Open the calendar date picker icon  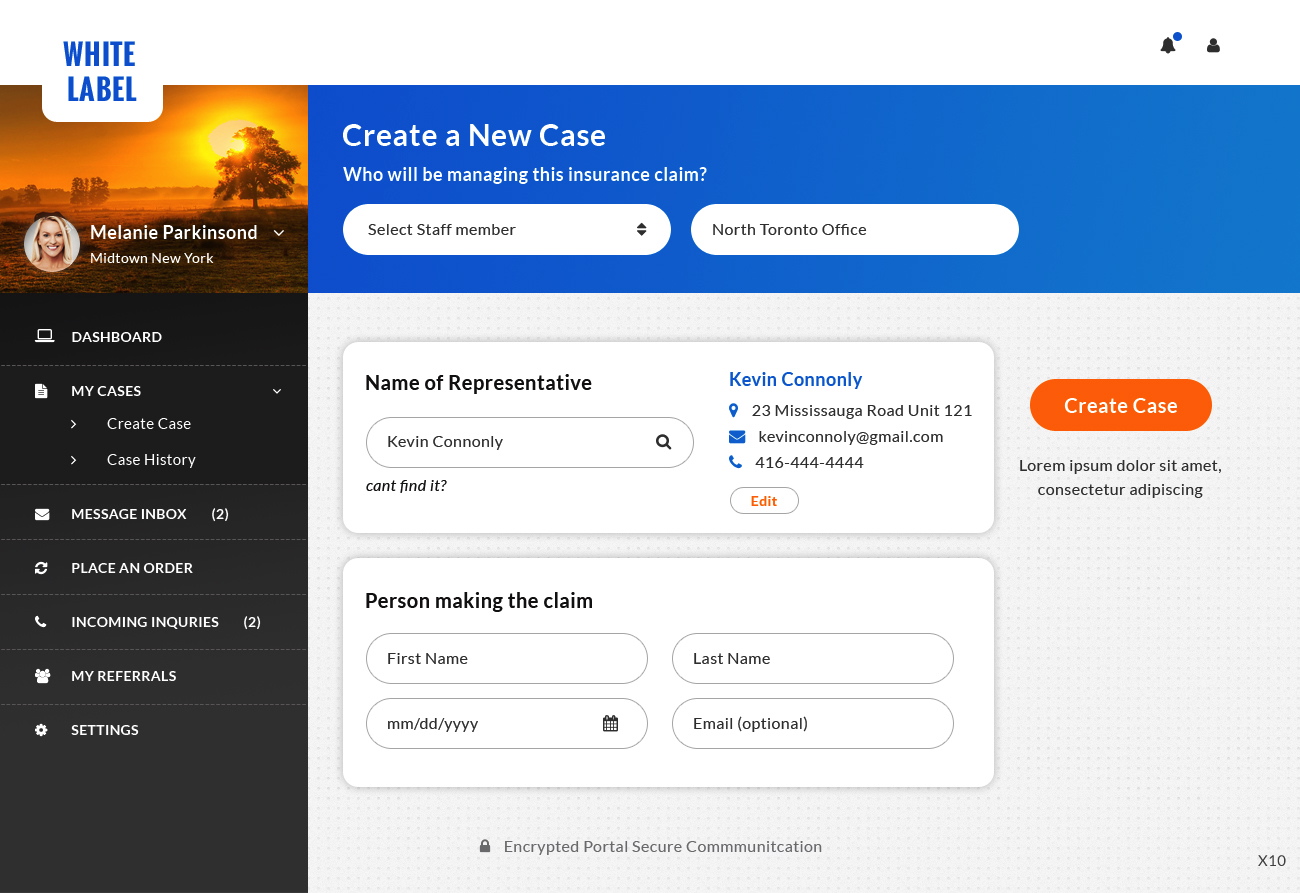(x=610, y=724)
